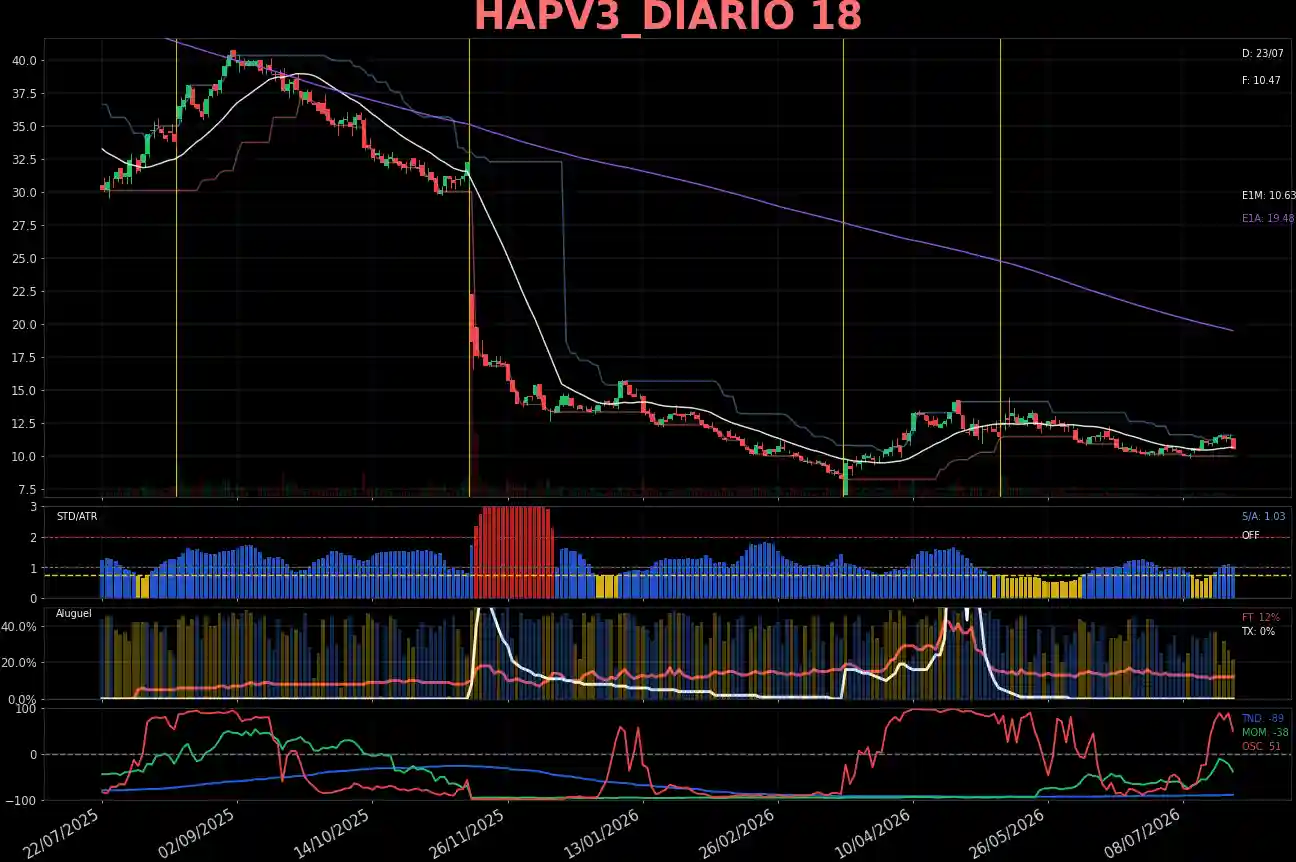Click the 'E1A: 19.48' annual average label
This screenshot has height=862, width=1296.
tap(1268, 218)
